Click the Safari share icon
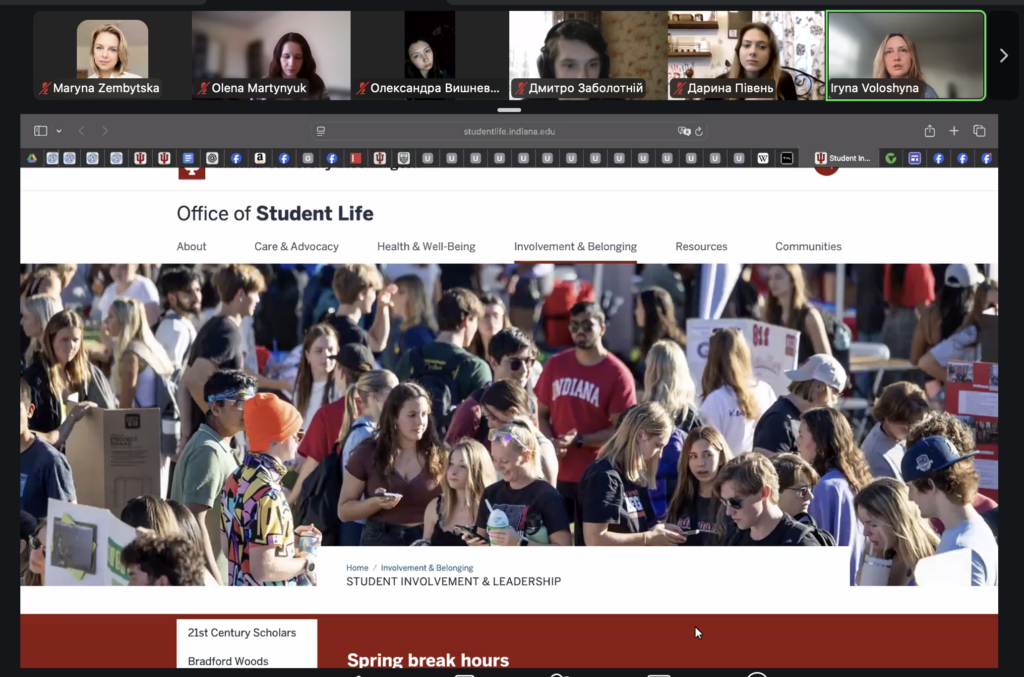The image size is (1024, 677). [930, 131]
